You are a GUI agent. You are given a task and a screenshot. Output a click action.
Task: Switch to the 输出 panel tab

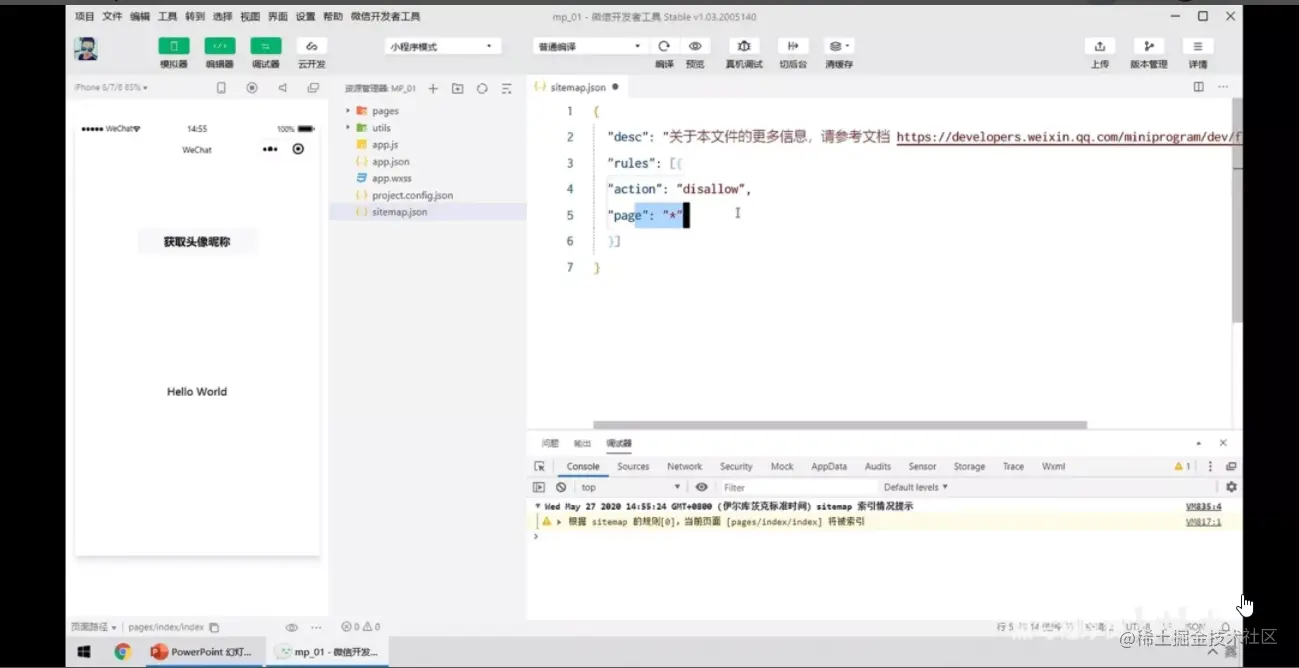pyautogui.click(x=582, y=443)
